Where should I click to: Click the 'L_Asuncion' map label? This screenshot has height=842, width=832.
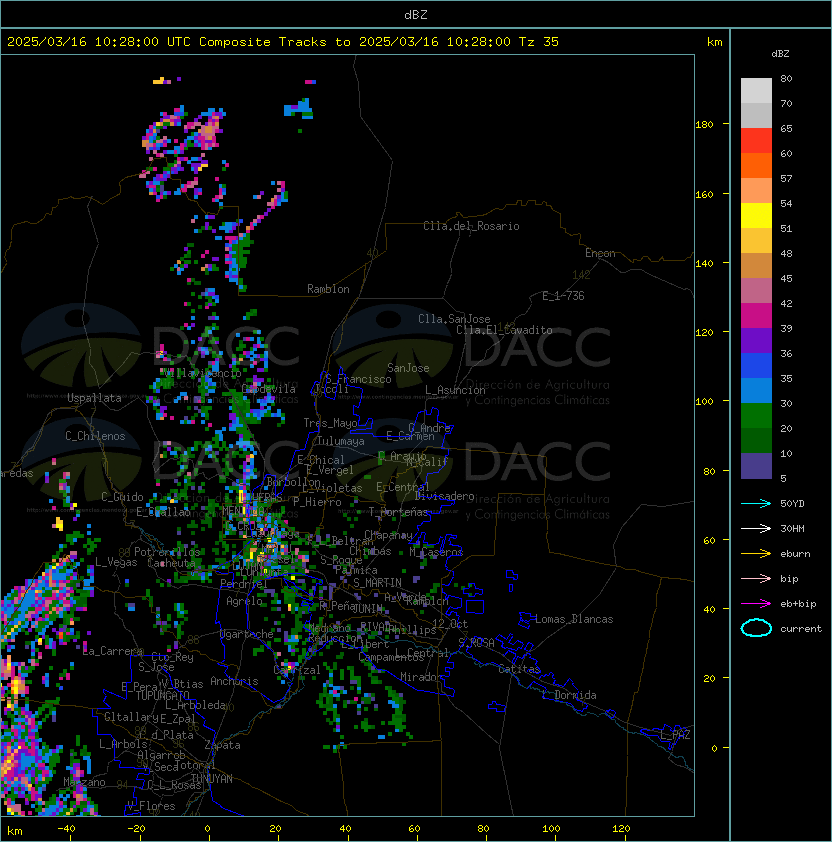(455, 390)
